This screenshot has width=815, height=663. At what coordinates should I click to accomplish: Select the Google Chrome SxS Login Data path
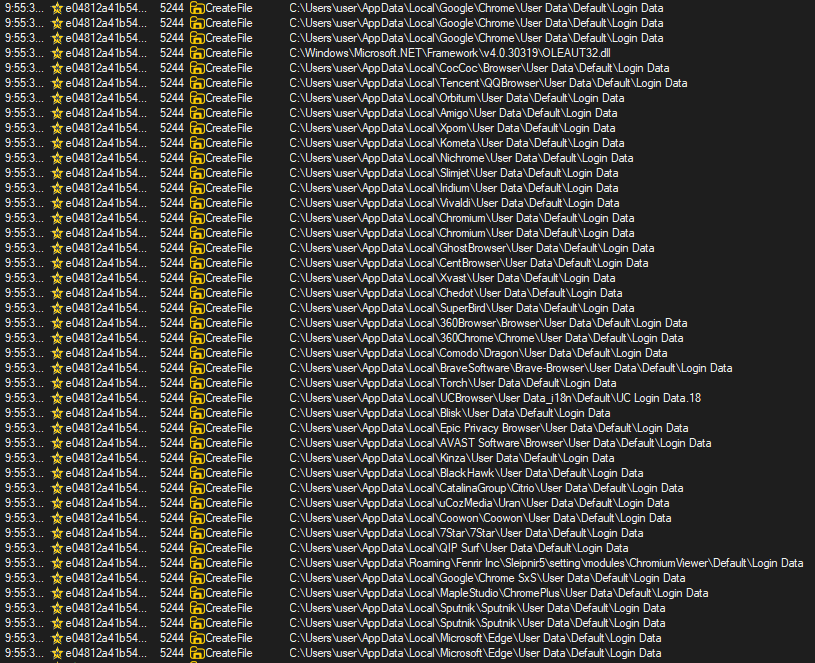pos(487,578)
